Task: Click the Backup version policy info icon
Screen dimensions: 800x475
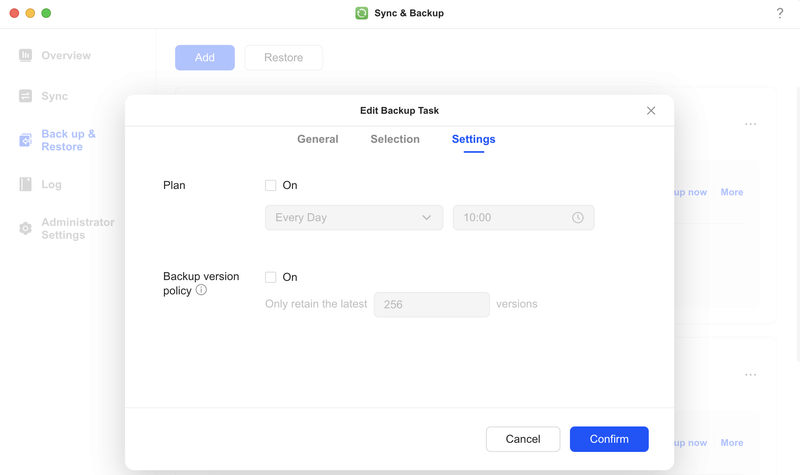Action: pyautogui.click(x=201, y=290)
